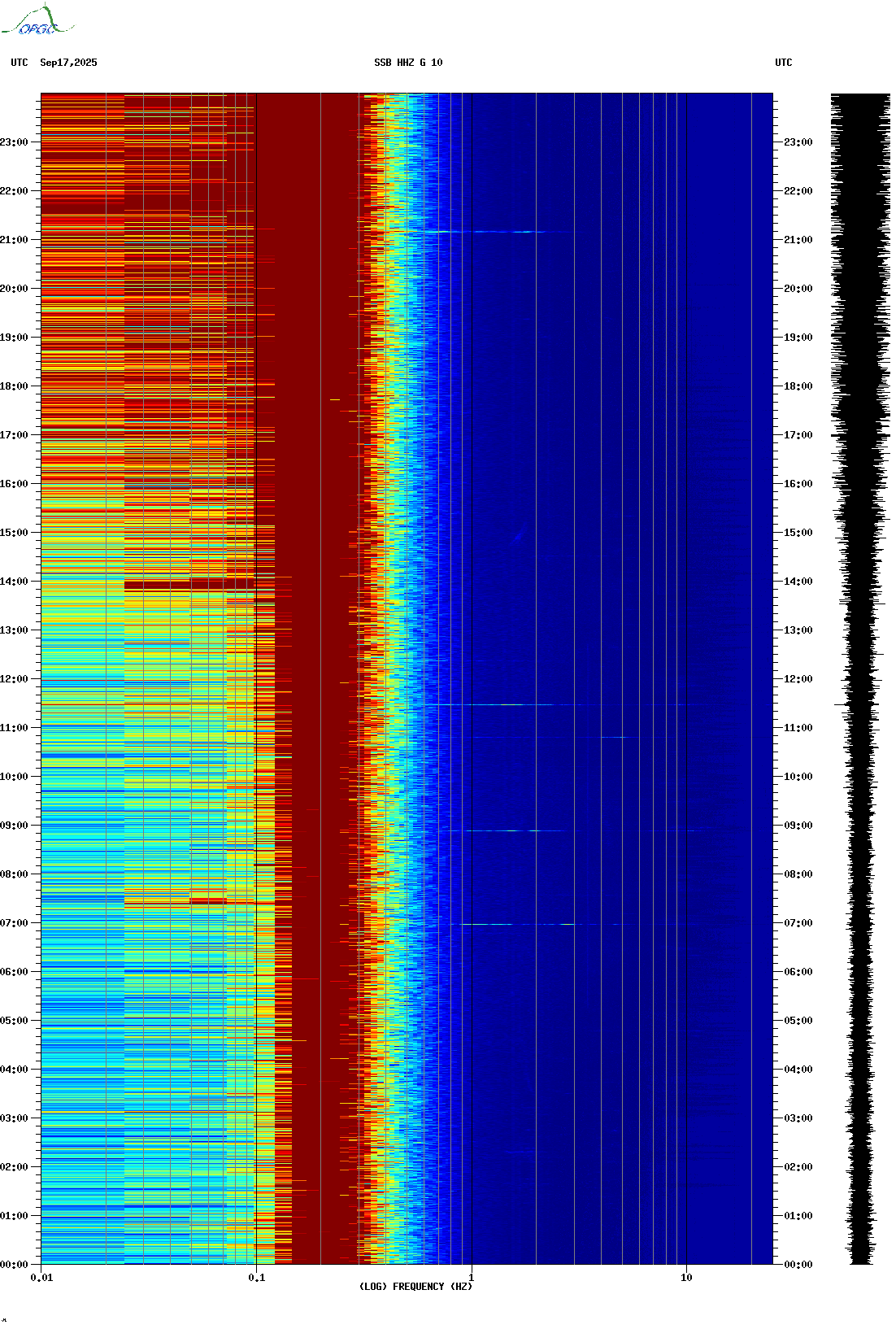Image resolution: width=896 pixels, height=1329 pixels.
Task: Click the 11:00 label on the right time axis
Action: coord(798,728)
